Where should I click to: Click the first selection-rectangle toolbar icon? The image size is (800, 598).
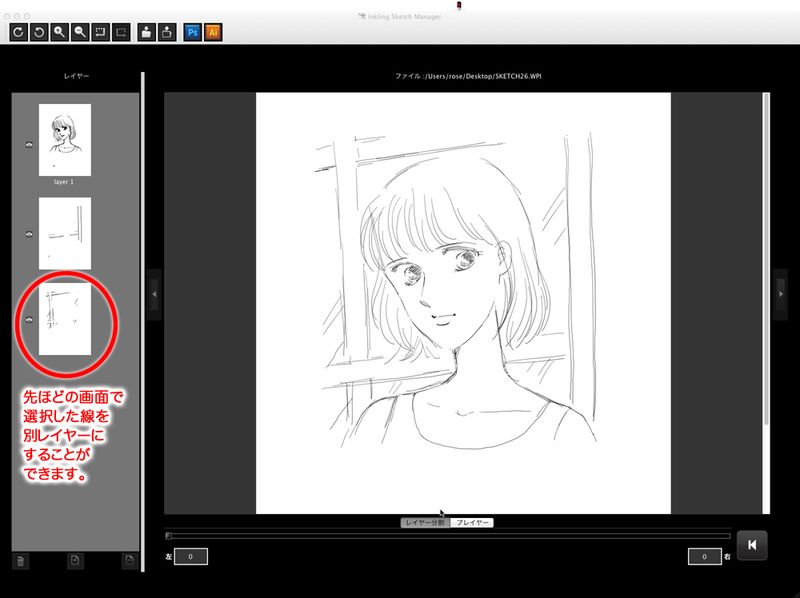click(x=101, y=32)
